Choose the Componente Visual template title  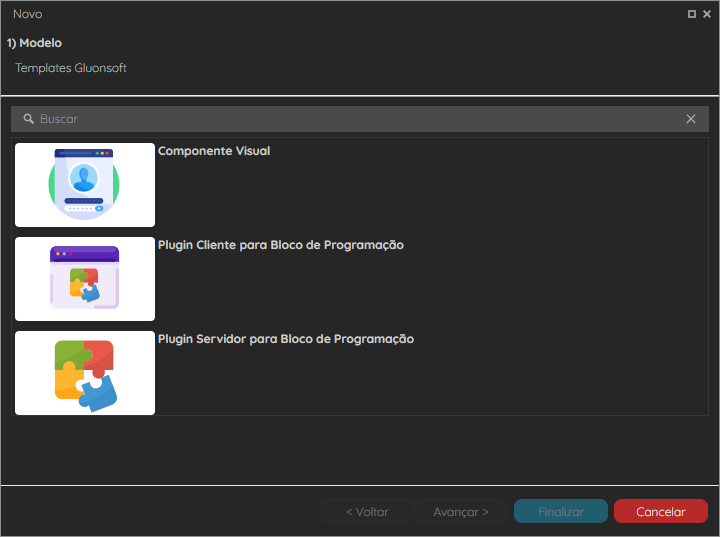pos(214,151)
